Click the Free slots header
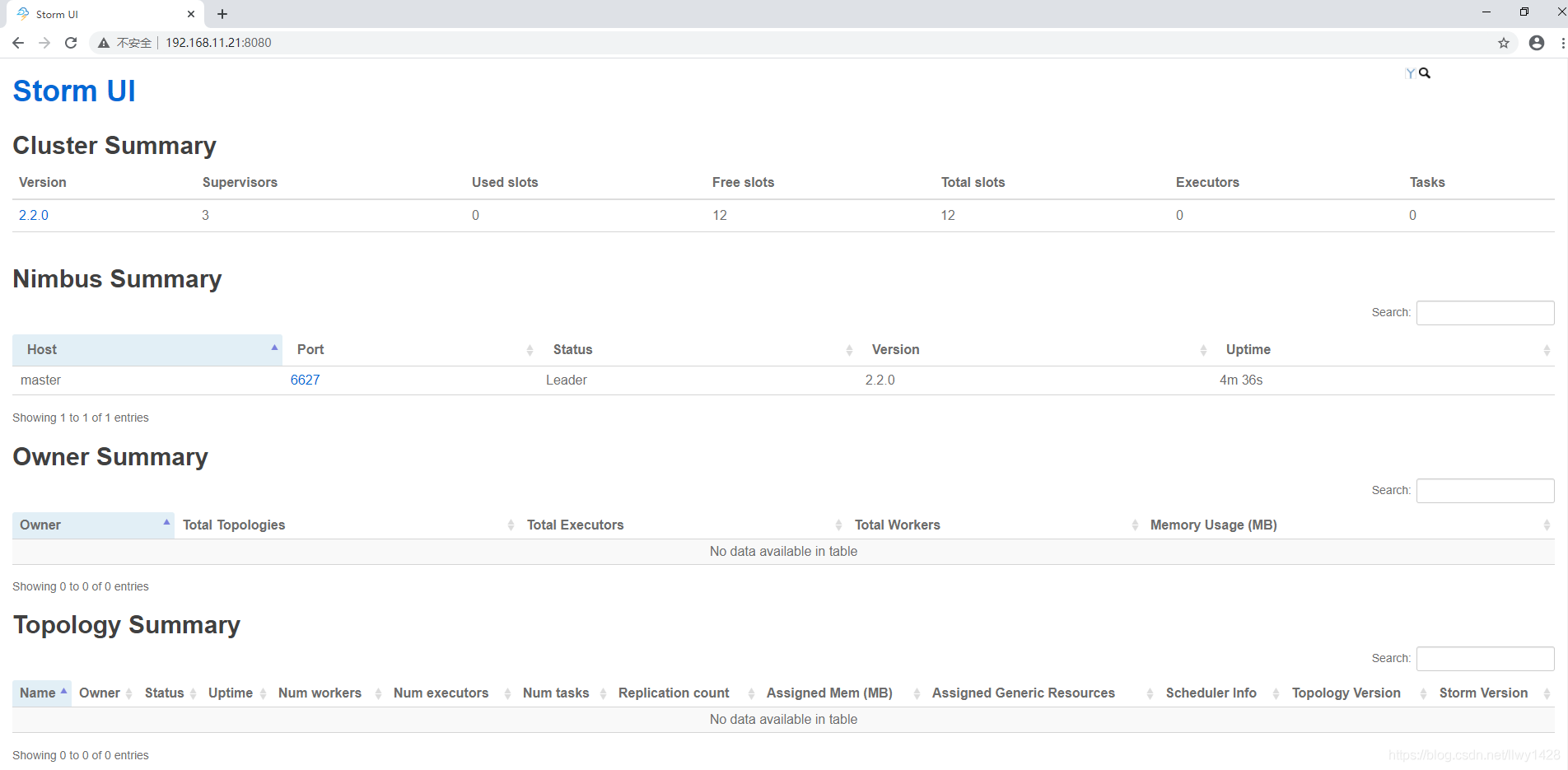 [x=743, y=183]
